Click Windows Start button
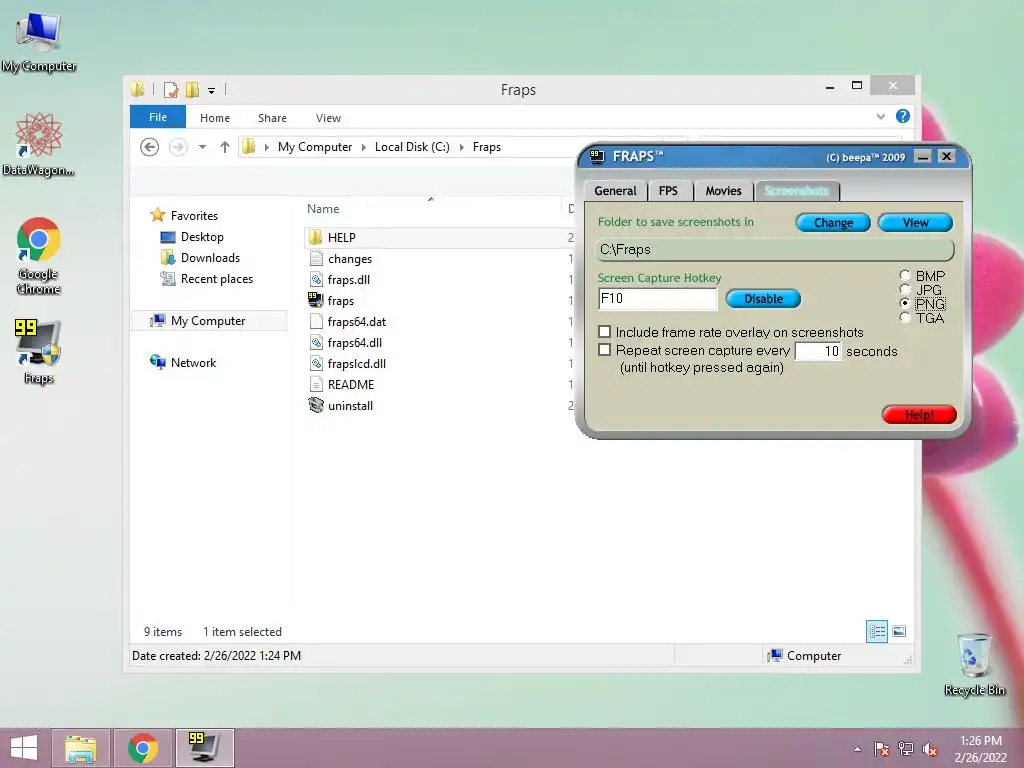Viewport: 1024px width, 768px height. click(24, 748)
